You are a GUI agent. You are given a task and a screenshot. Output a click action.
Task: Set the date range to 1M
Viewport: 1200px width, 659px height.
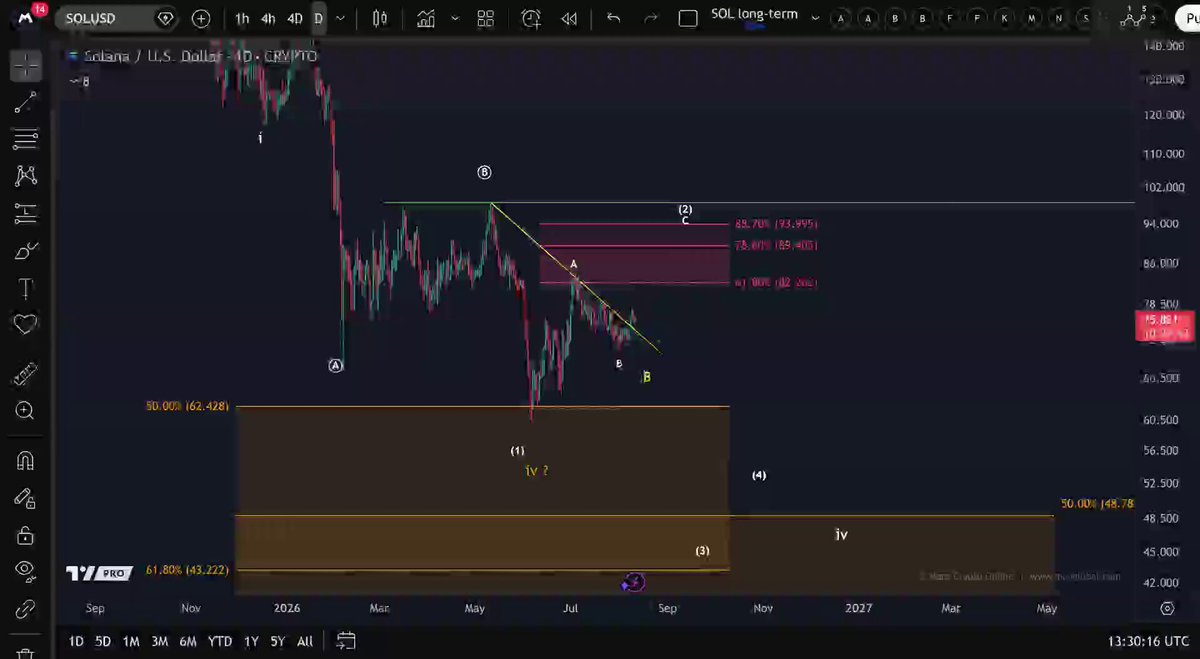131,641
